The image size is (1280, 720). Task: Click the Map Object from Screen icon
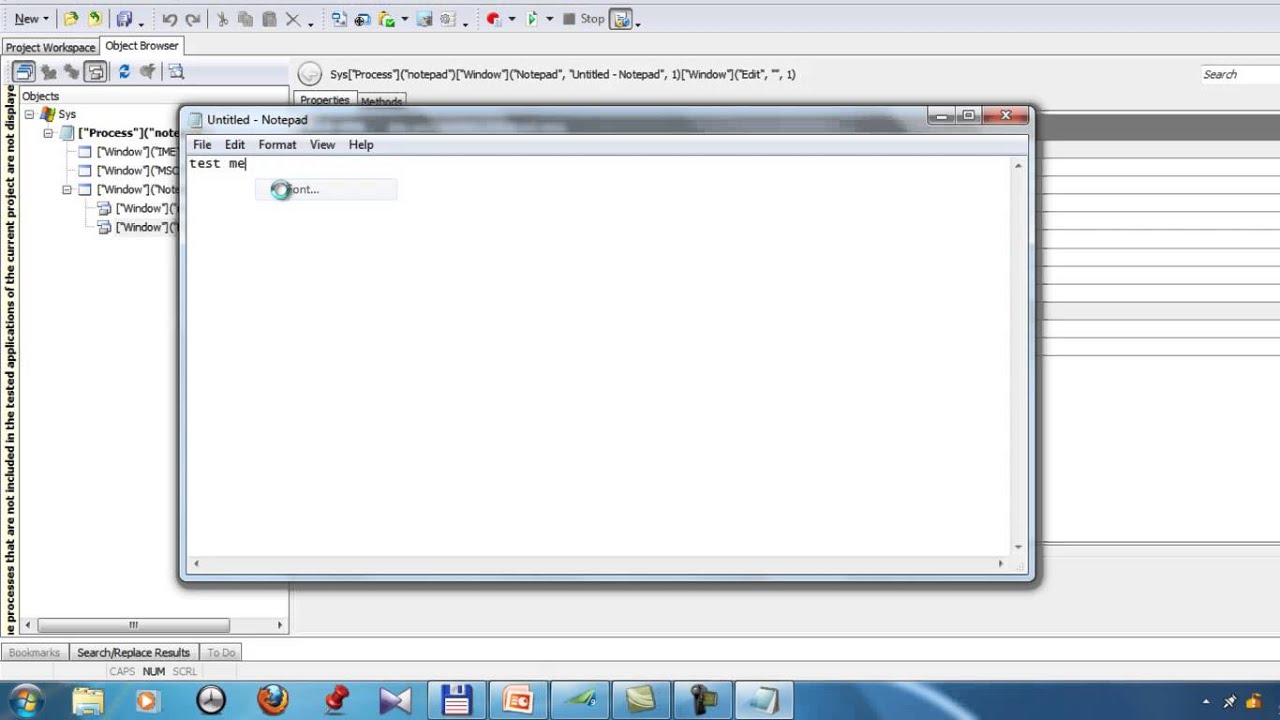[x=339, y=19]
